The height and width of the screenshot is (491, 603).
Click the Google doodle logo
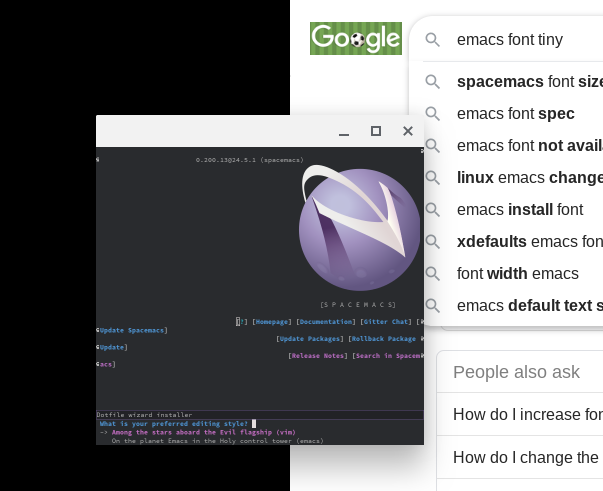tap(356, 38)
